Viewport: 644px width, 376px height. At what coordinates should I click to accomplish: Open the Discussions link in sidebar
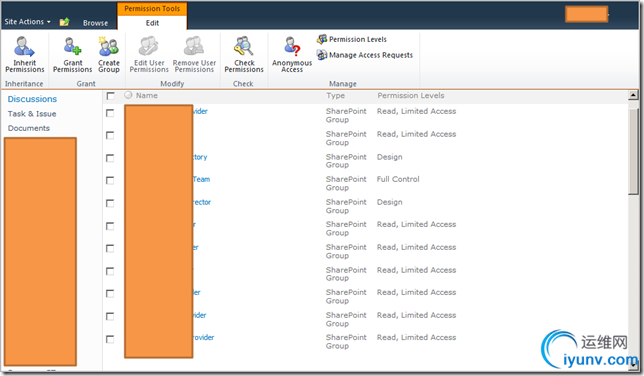32,99
